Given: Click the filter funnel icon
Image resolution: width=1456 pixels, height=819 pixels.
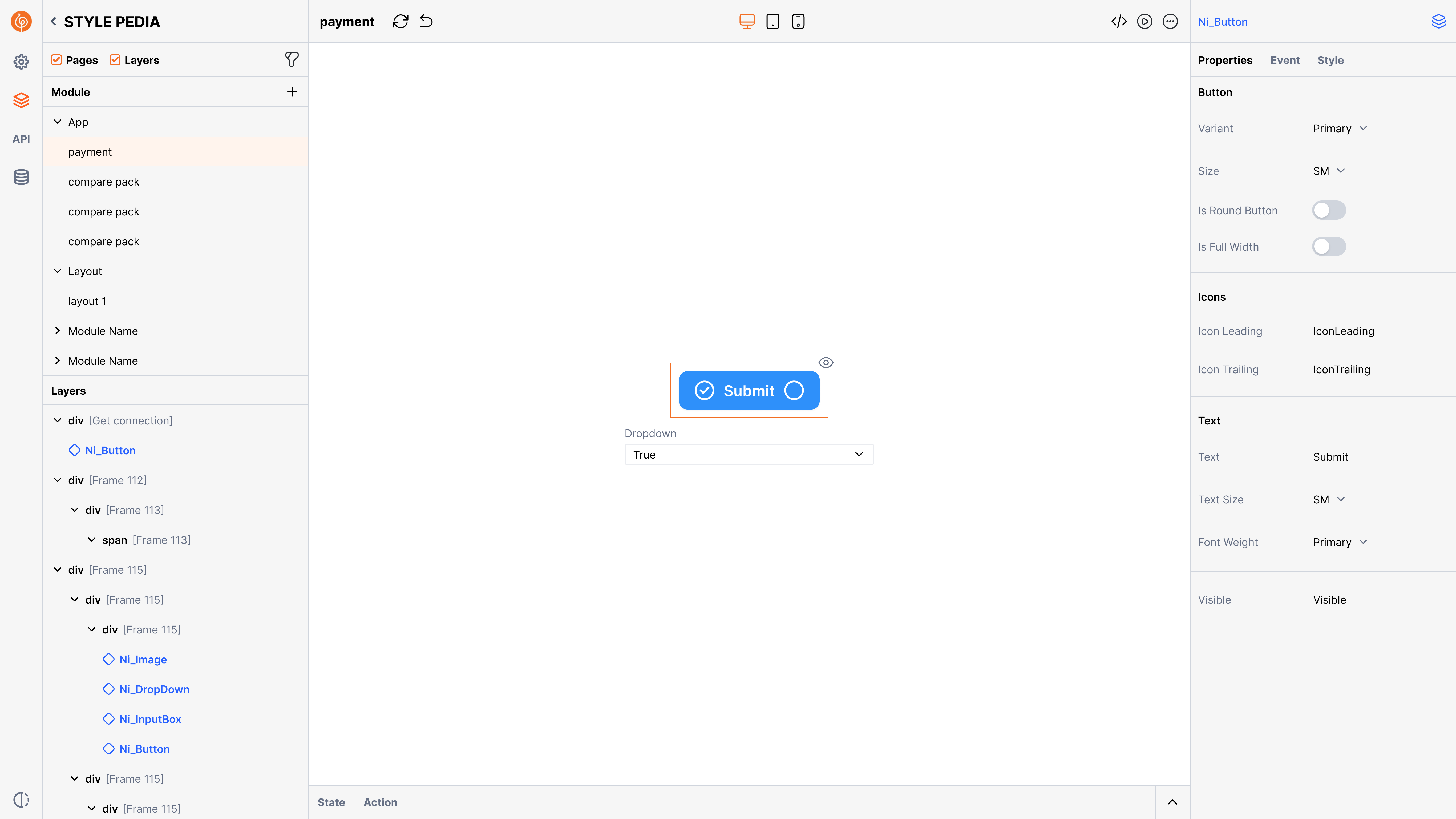Looking at the screenshot, I should 292,59.
